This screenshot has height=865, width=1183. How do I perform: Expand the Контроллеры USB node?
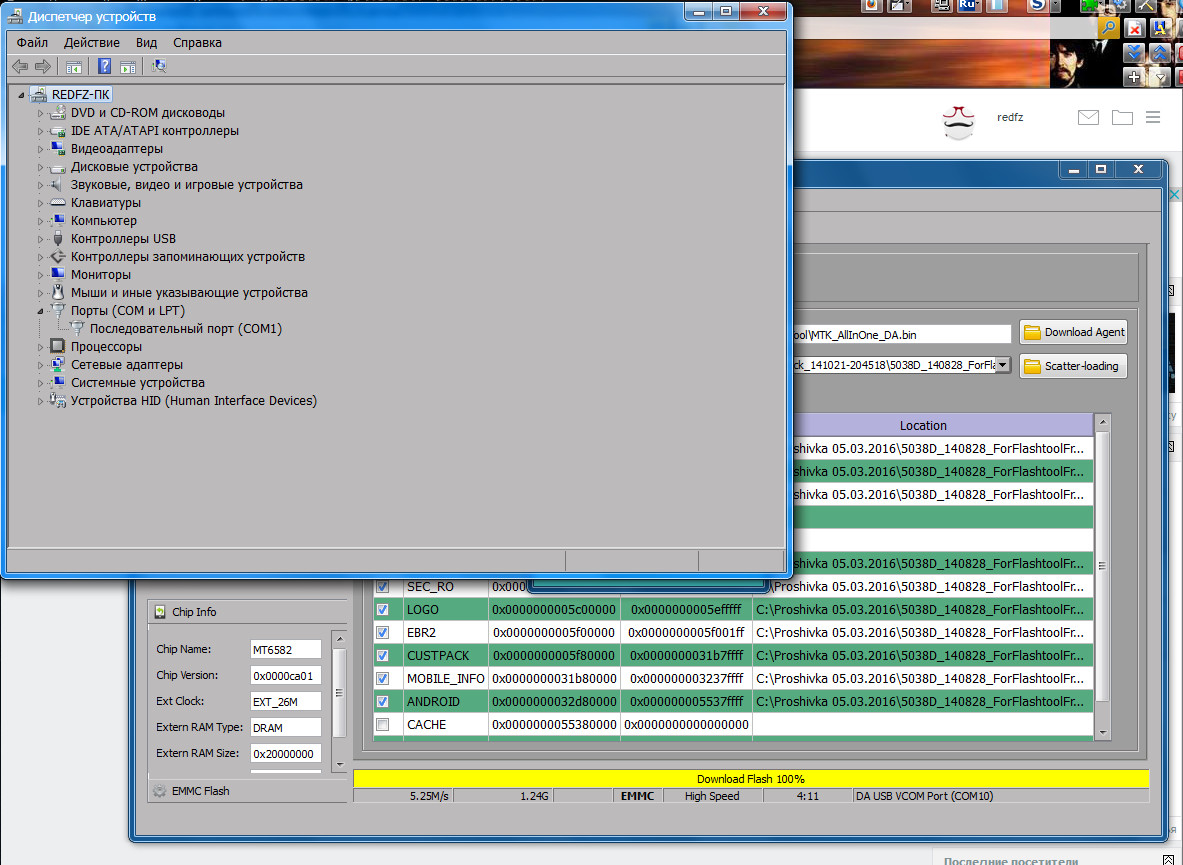(41, 239)
